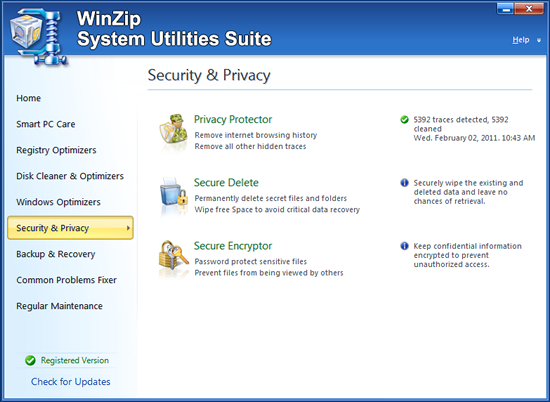This screenshot has width=550, height=402.
Task: Click the Secure Delete shredder icon
Action: tap(174, 192)
